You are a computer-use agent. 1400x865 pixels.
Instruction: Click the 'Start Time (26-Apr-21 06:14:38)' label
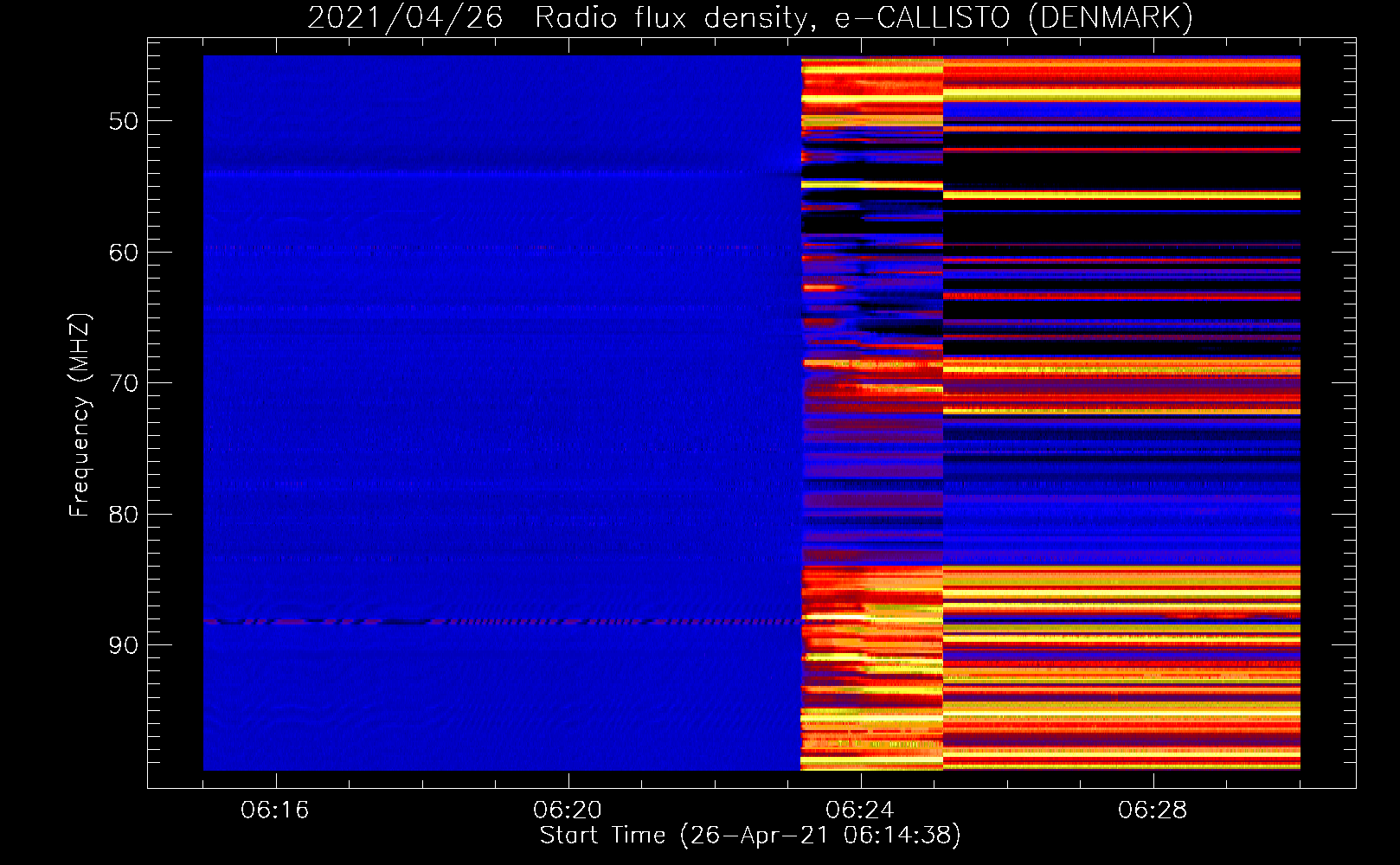pos(750,836)
